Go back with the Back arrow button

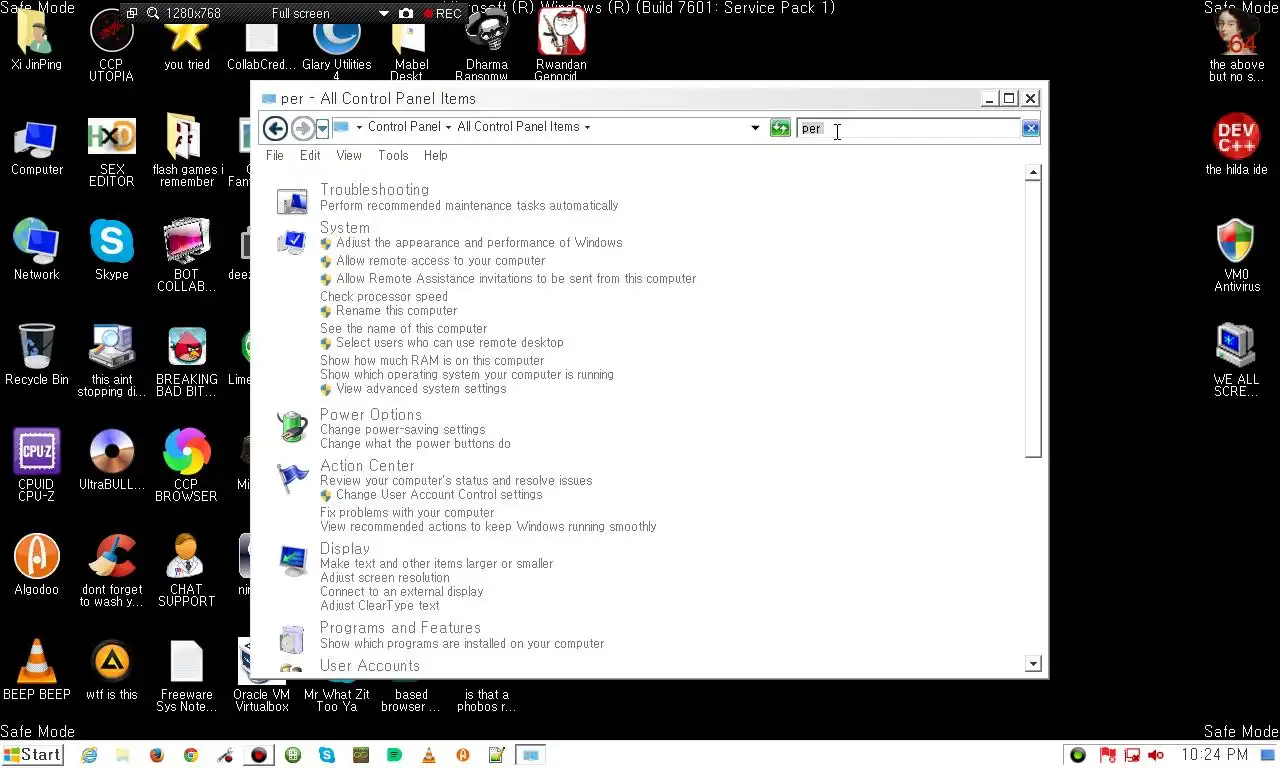(275, 128)
